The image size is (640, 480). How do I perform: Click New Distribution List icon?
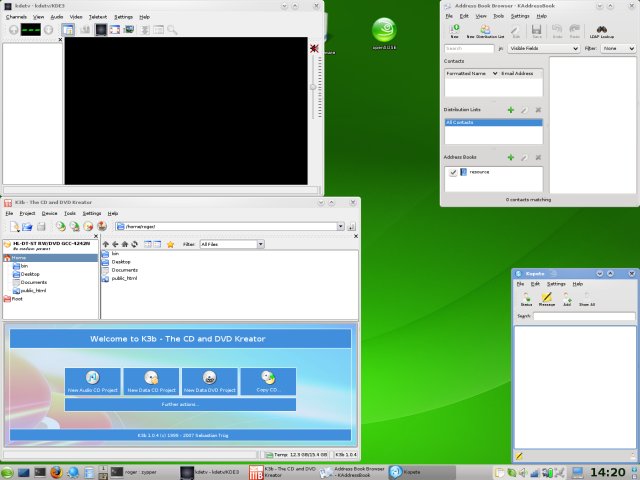485,31
